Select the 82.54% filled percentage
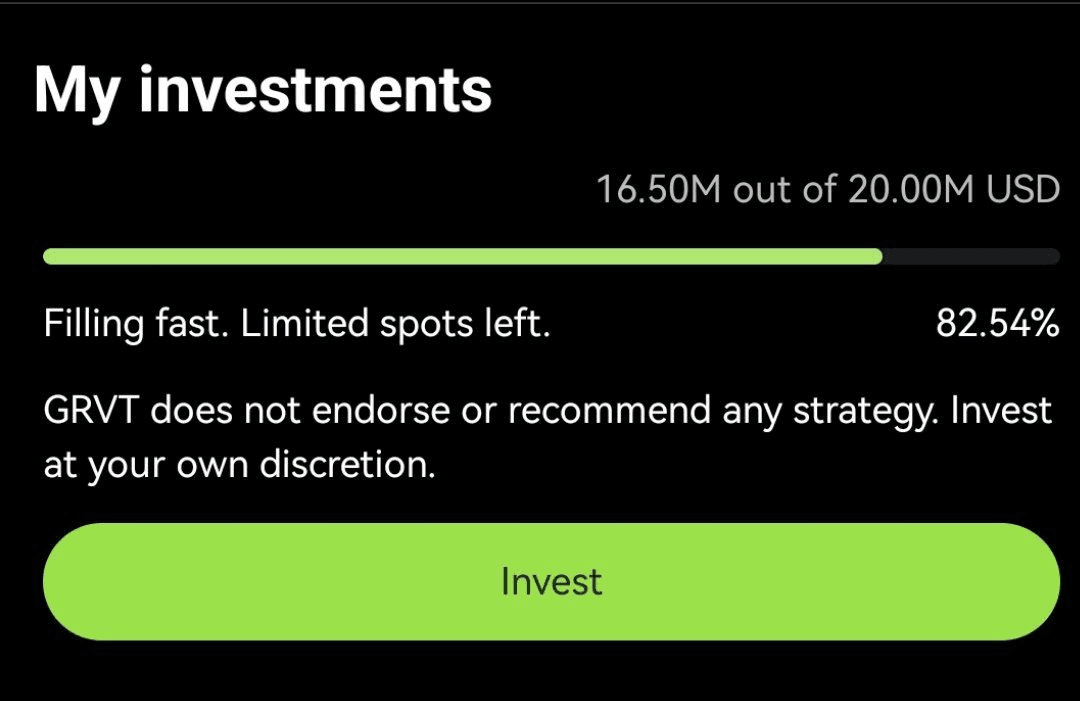 click(997, 324)
